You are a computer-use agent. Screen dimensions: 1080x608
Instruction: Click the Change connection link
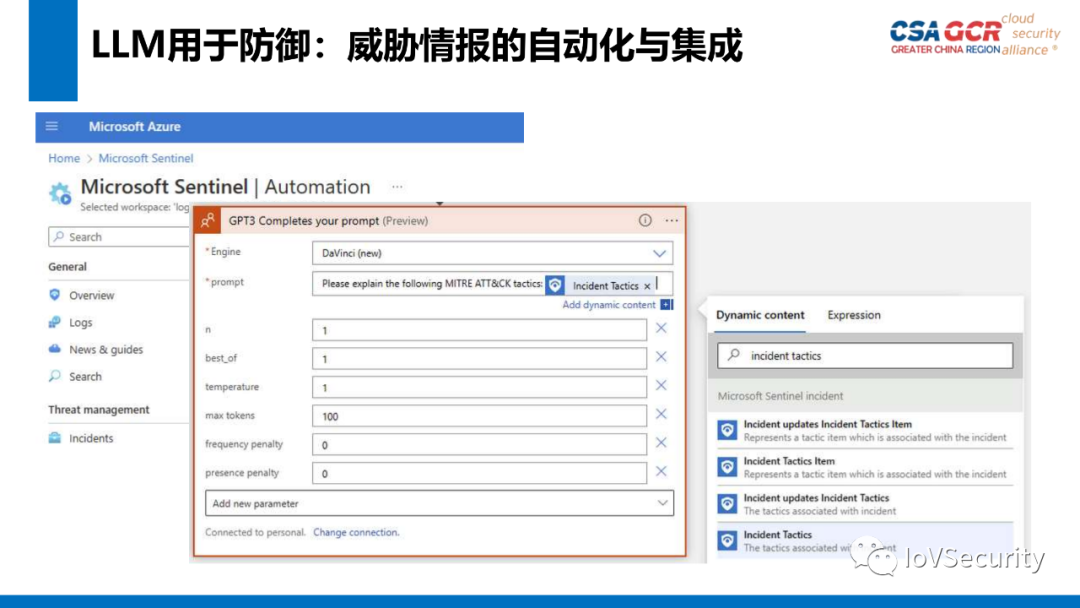click(x=356, y=532)
